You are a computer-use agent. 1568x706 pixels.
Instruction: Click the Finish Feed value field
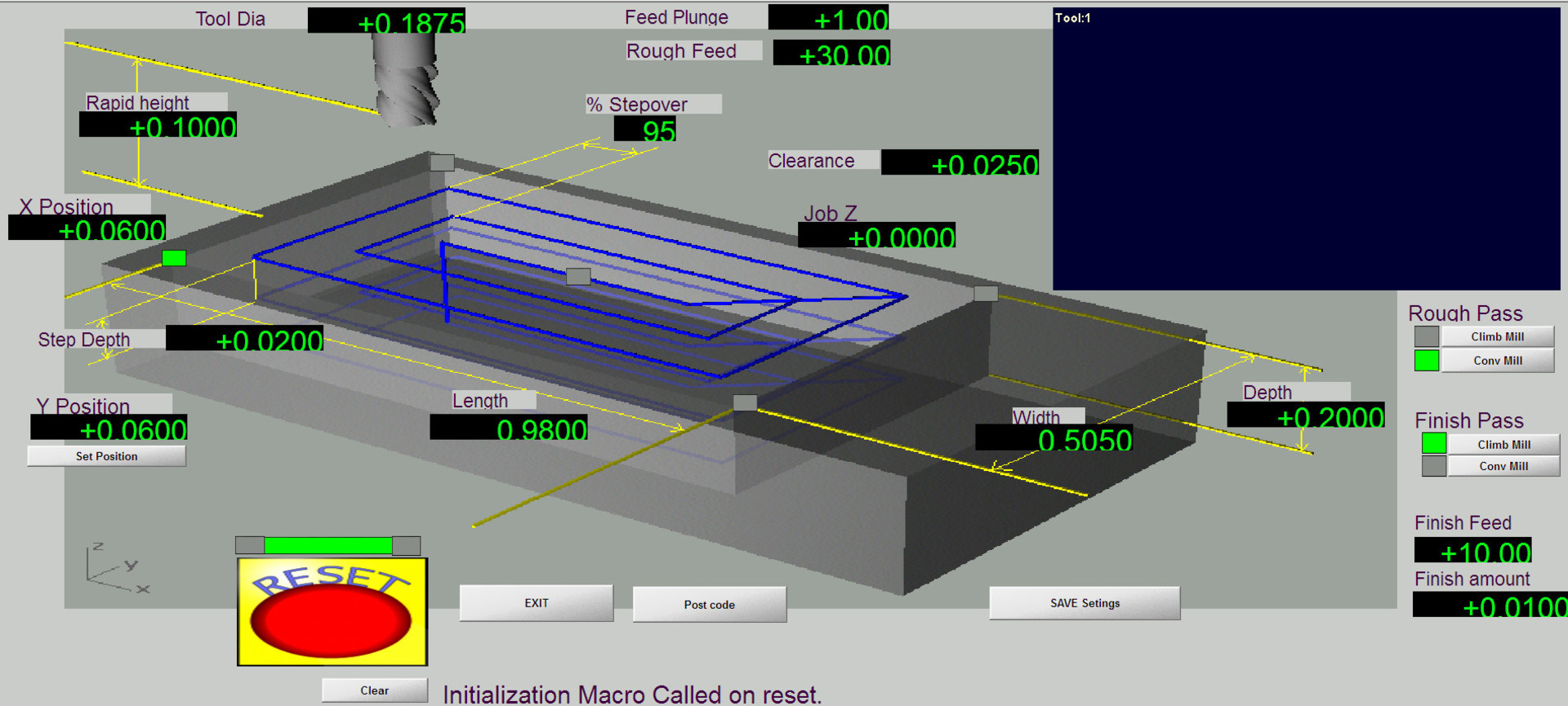point(1472,552)
